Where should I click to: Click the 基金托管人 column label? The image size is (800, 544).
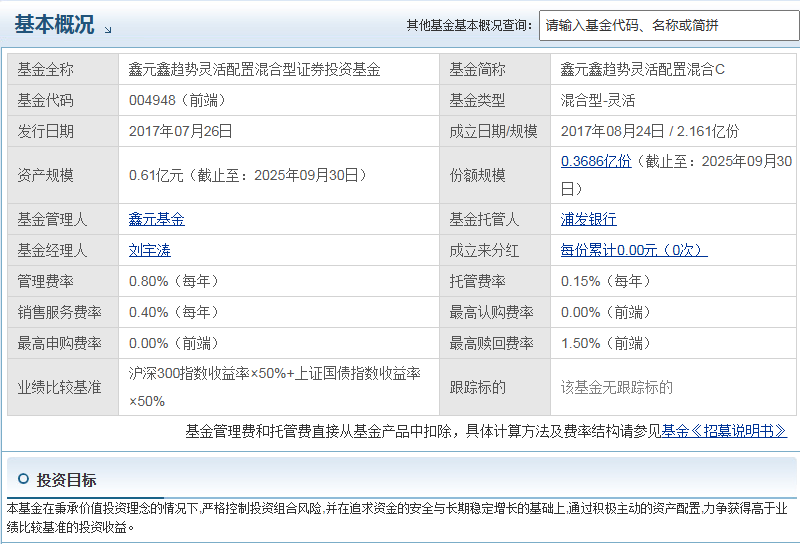(x=485, y=219)
